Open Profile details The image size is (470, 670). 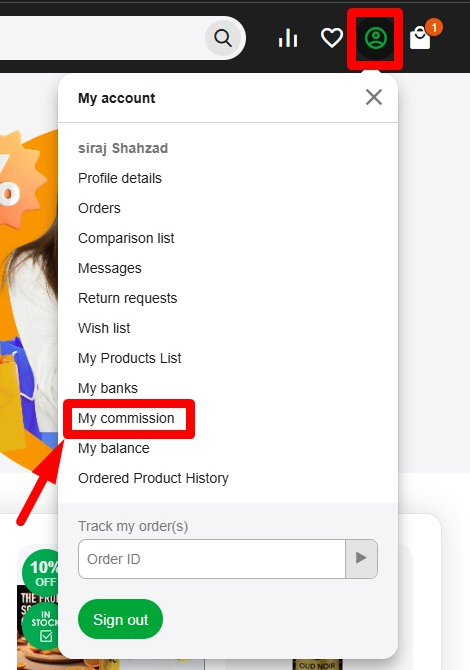[x=120, y=178]
